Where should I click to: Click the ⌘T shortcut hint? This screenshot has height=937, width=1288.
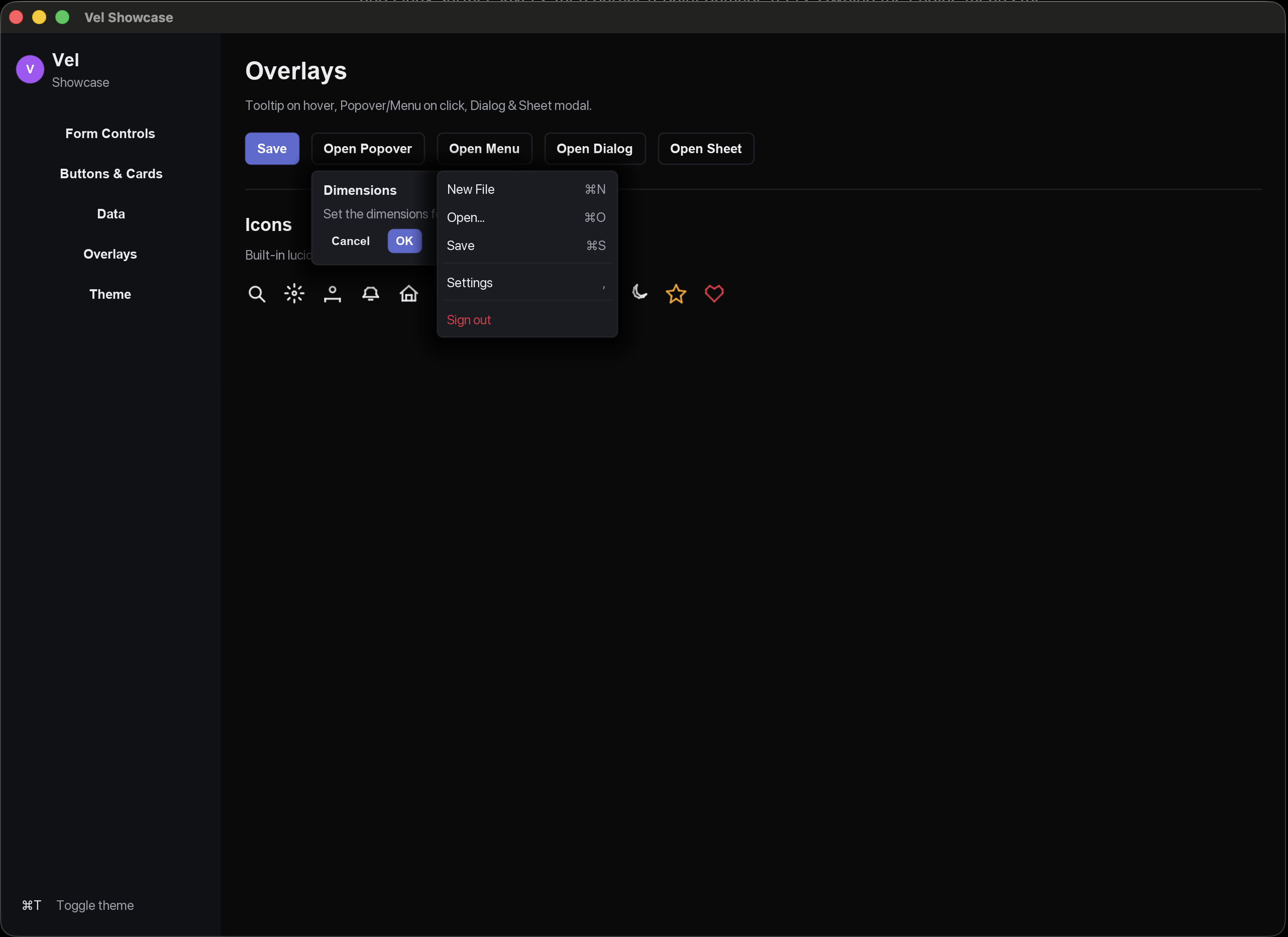pyautogui.click(x=32, y=906)
